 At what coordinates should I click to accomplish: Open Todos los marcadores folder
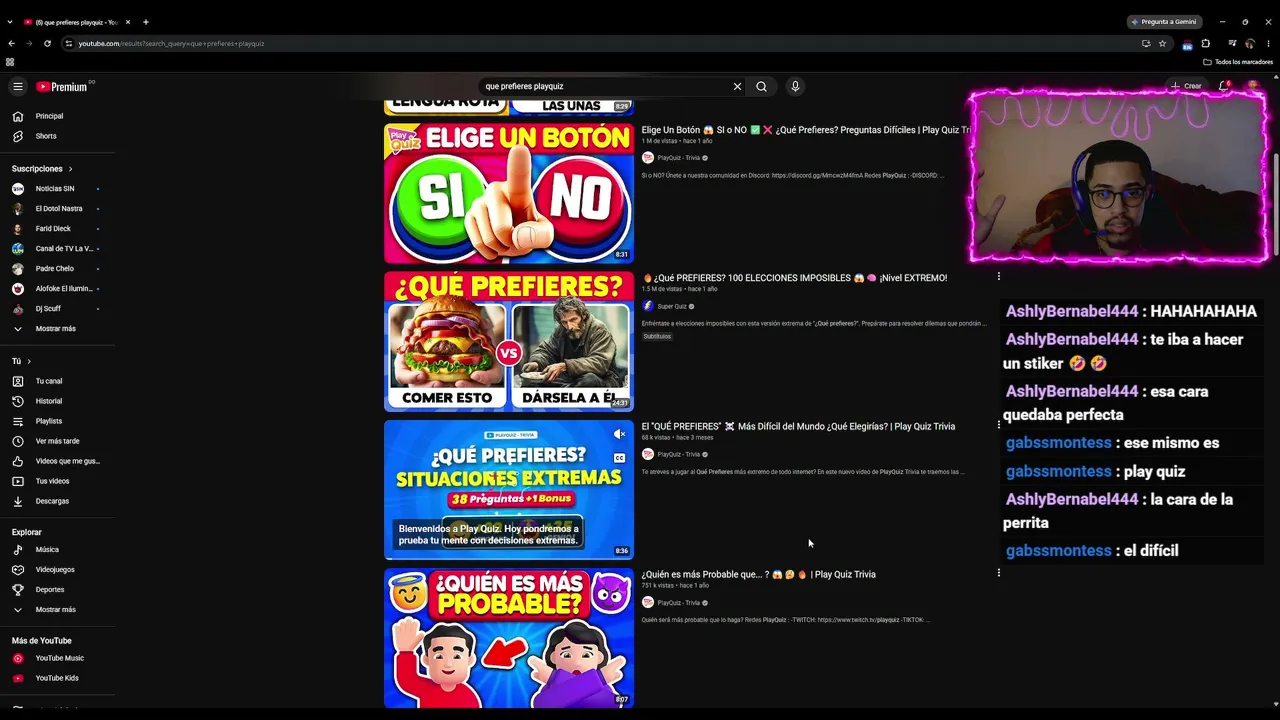(1238, 62)
